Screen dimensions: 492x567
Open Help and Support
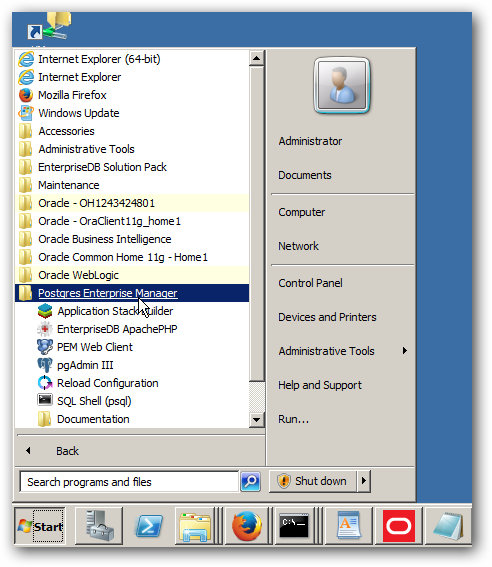[320, 385]
